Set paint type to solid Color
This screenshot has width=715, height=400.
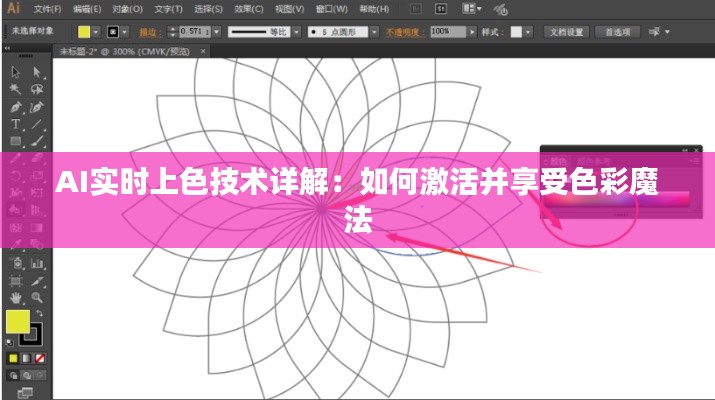click(x=13, y=358)
